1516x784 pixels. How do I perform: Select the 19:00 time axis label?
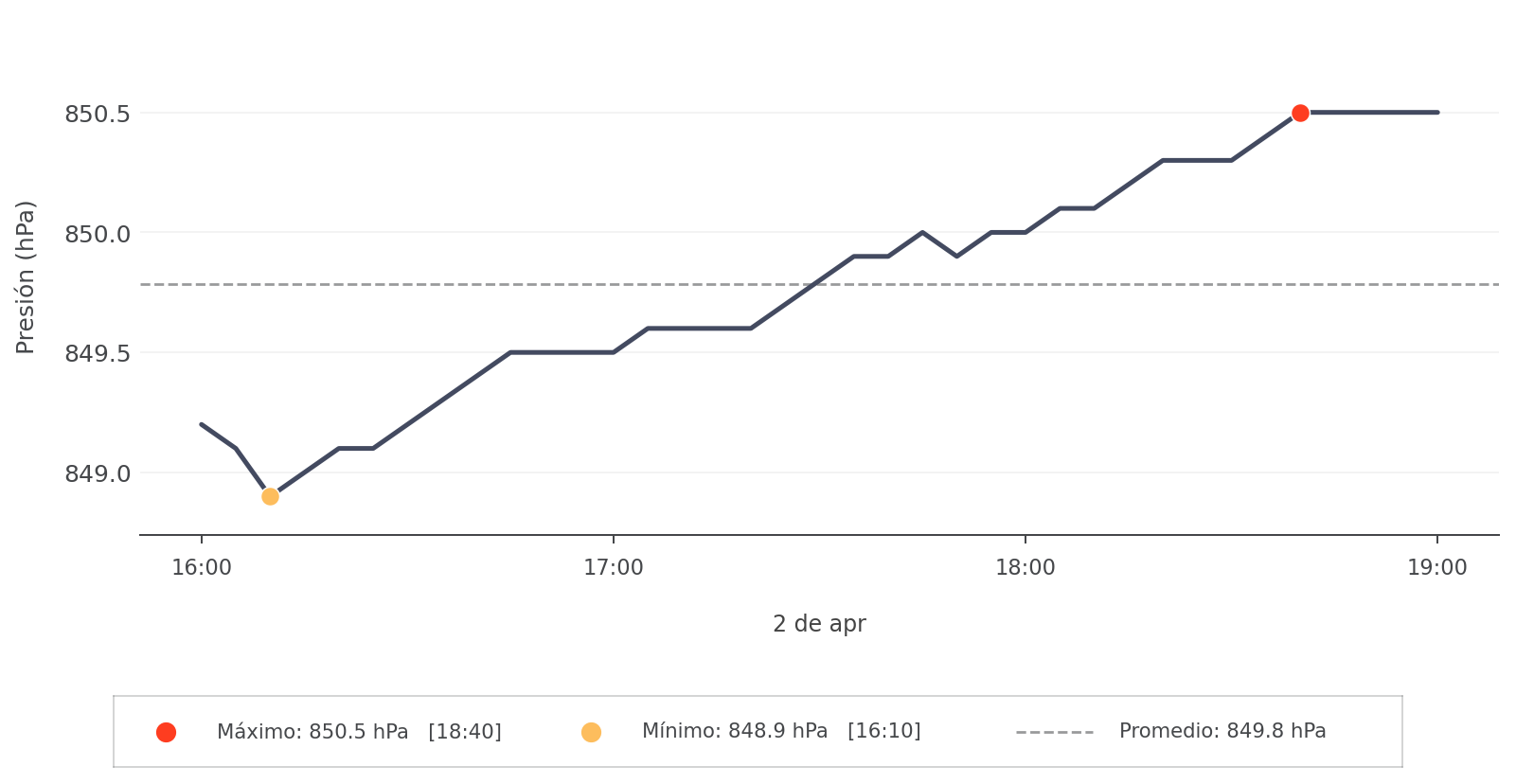coord(1436,568)
